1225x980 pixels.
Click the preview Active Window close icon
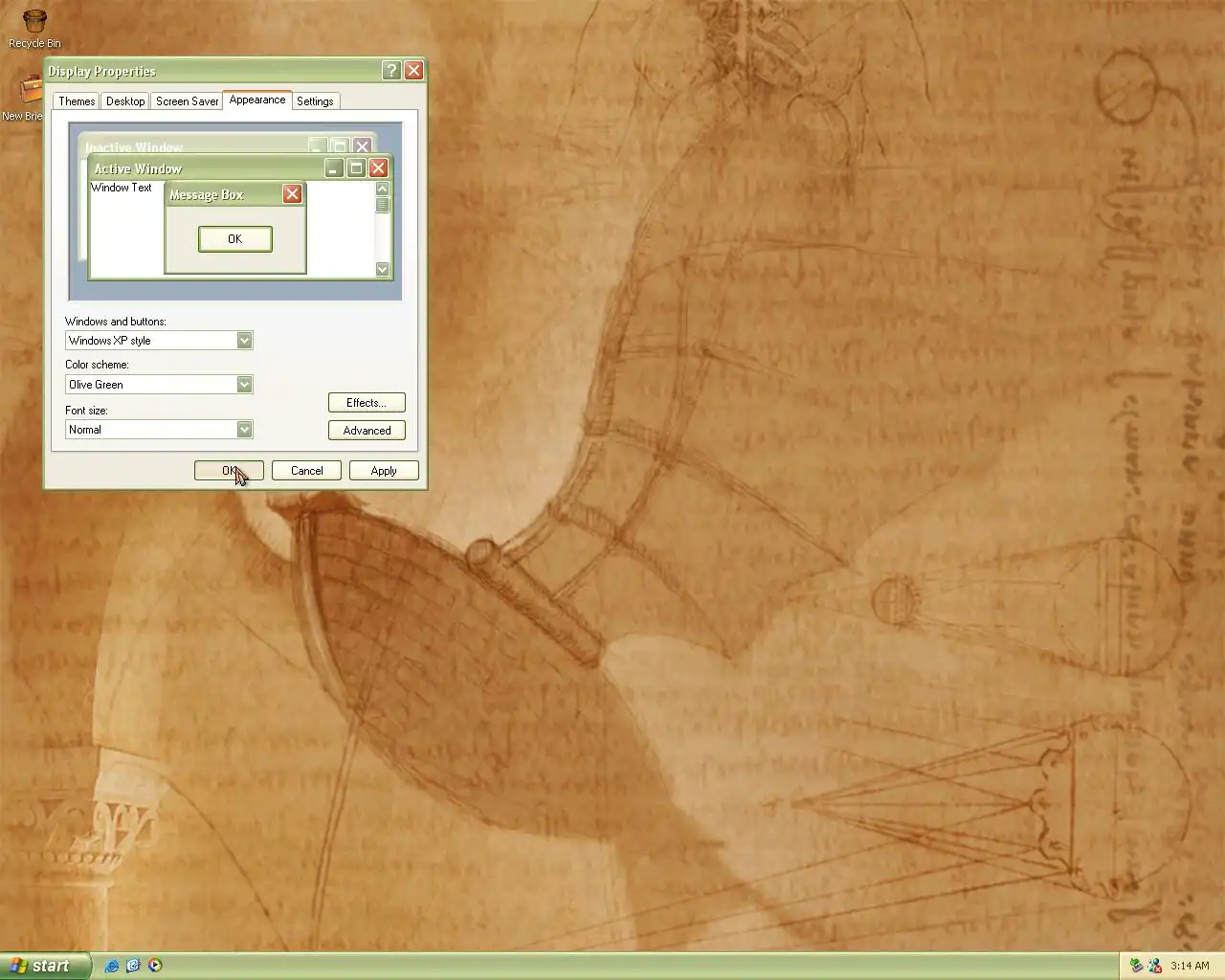point(378,168)
